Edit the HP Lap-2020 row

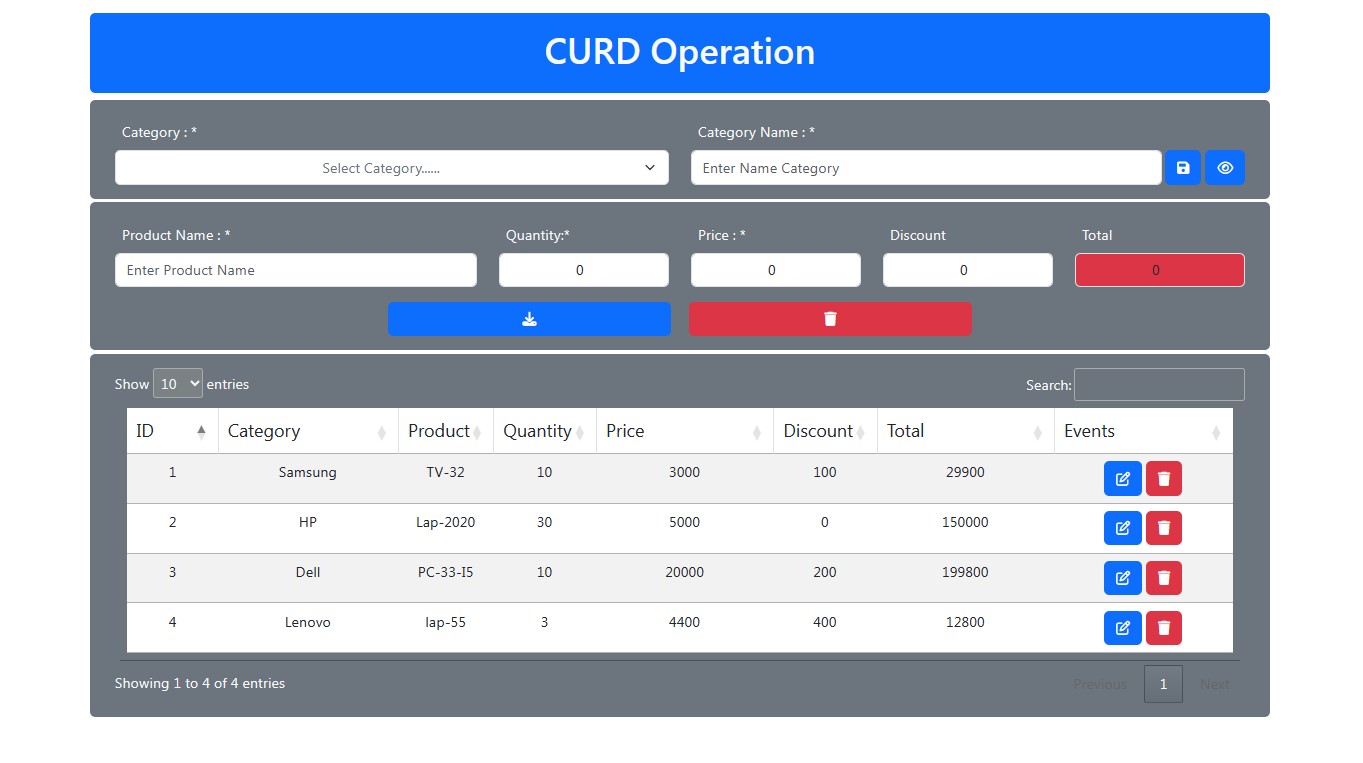point(1122,528)
